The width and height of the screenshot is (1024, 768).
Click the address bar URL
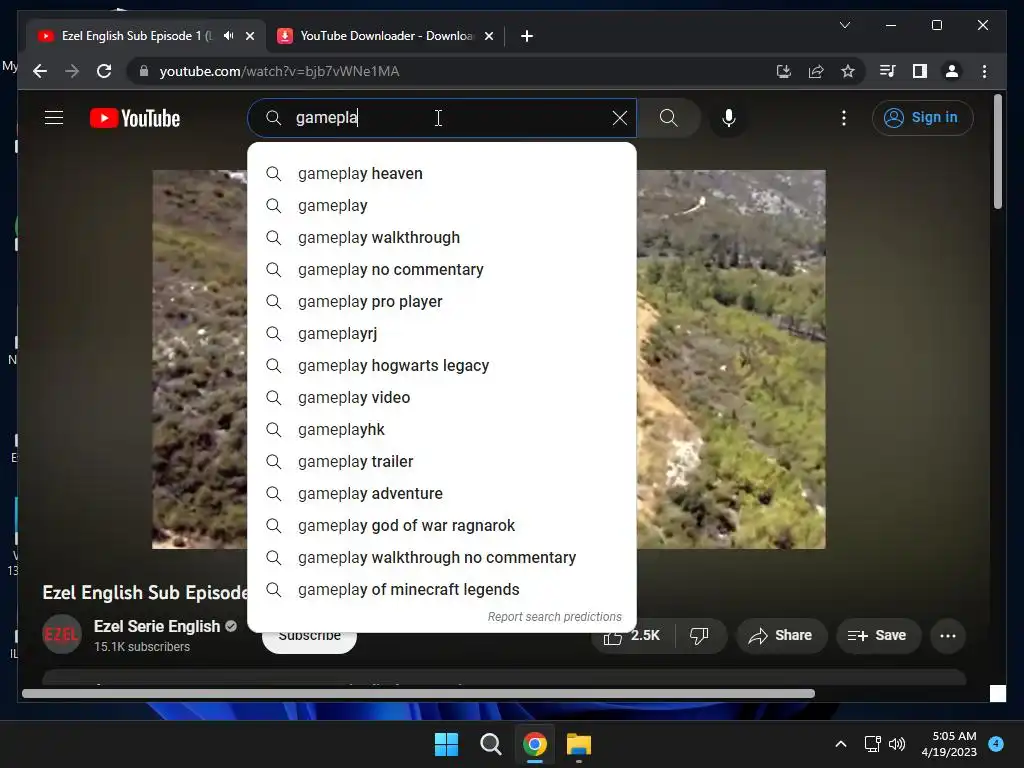point(280,71)
